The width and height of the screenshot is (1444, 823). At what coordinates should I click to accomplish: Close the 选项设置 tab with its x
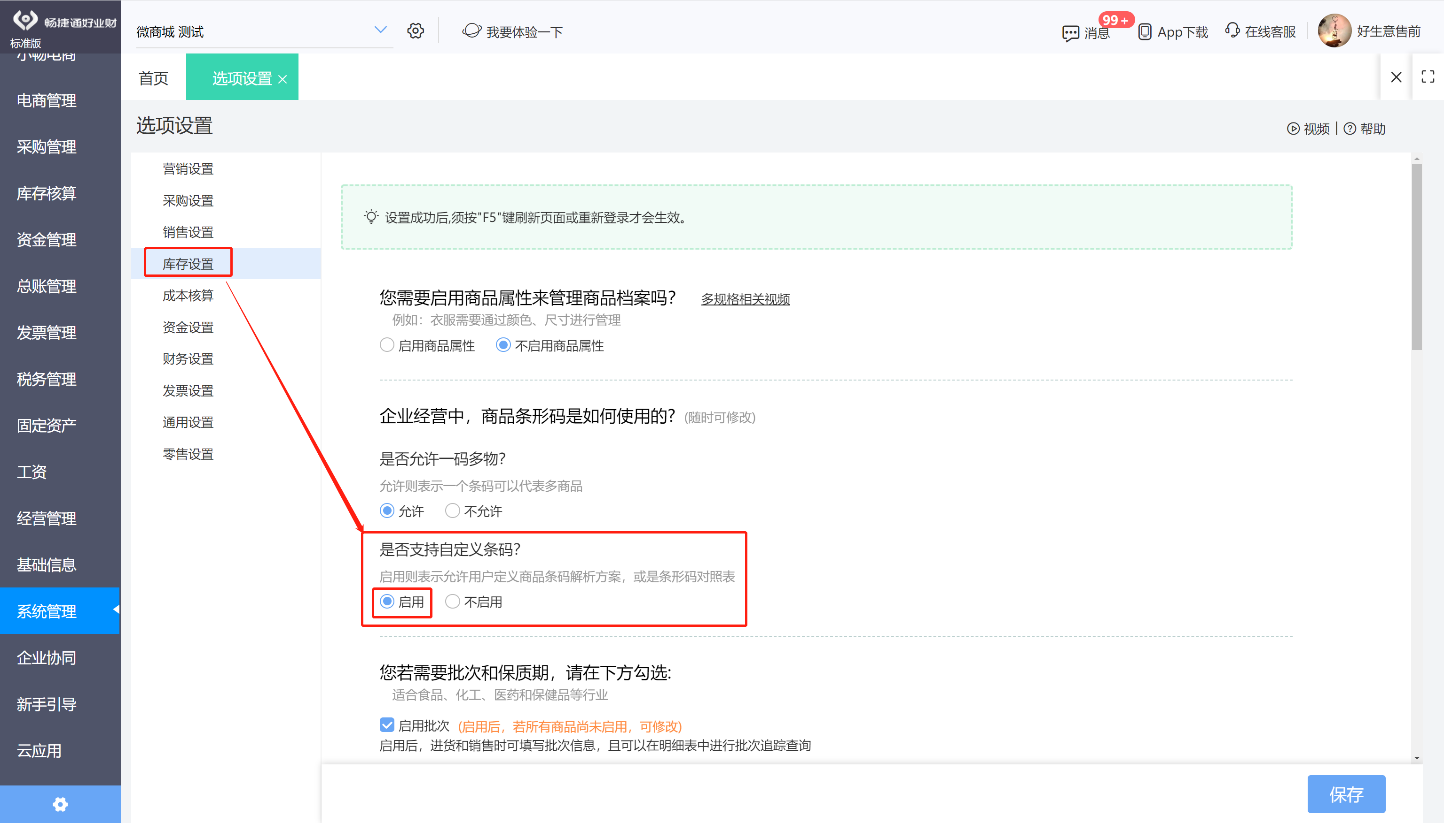(282, 79)
